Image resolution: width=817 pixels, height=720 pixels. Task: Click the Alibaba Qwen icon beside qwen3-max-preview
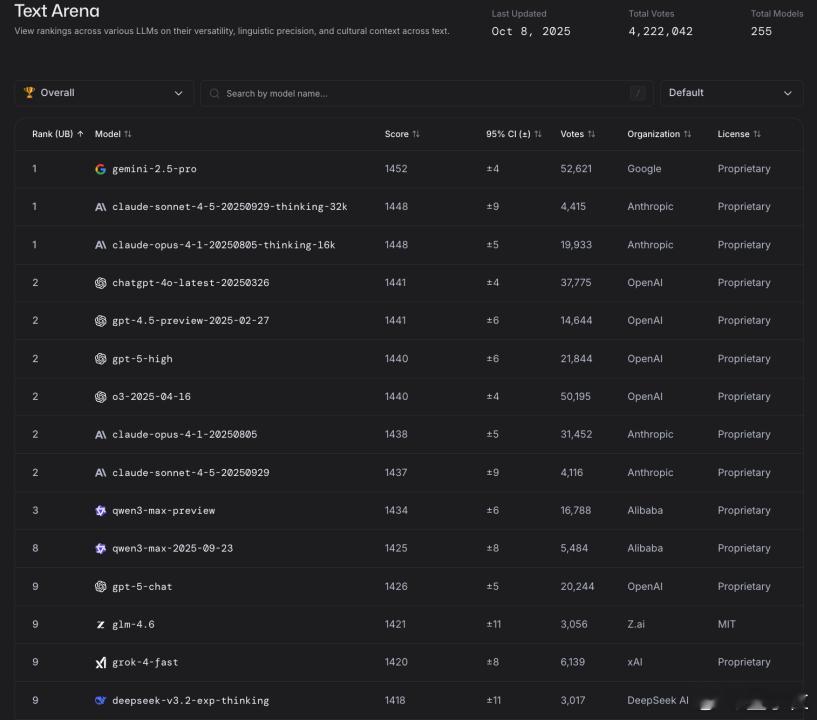(100, 511)
